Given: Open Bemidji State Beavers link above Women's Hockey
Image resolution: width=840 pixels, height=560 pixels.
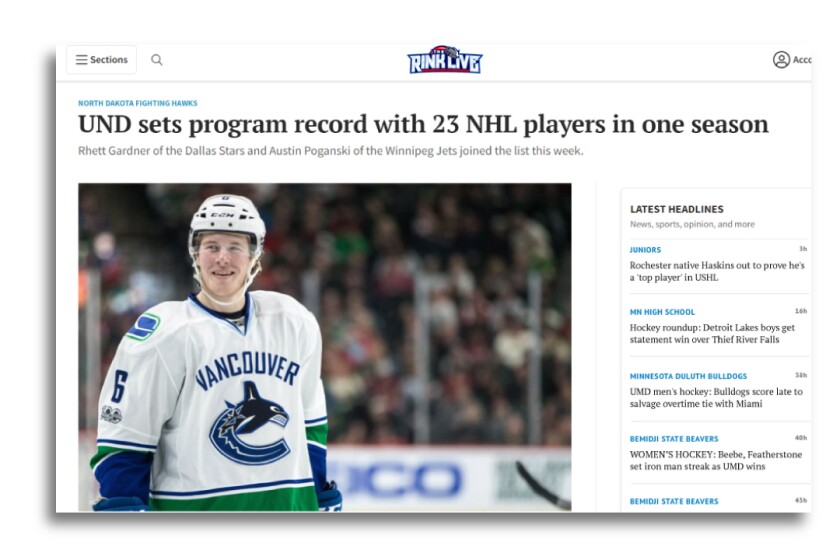Looking at the screenshot, I should [x=674, y=439].
